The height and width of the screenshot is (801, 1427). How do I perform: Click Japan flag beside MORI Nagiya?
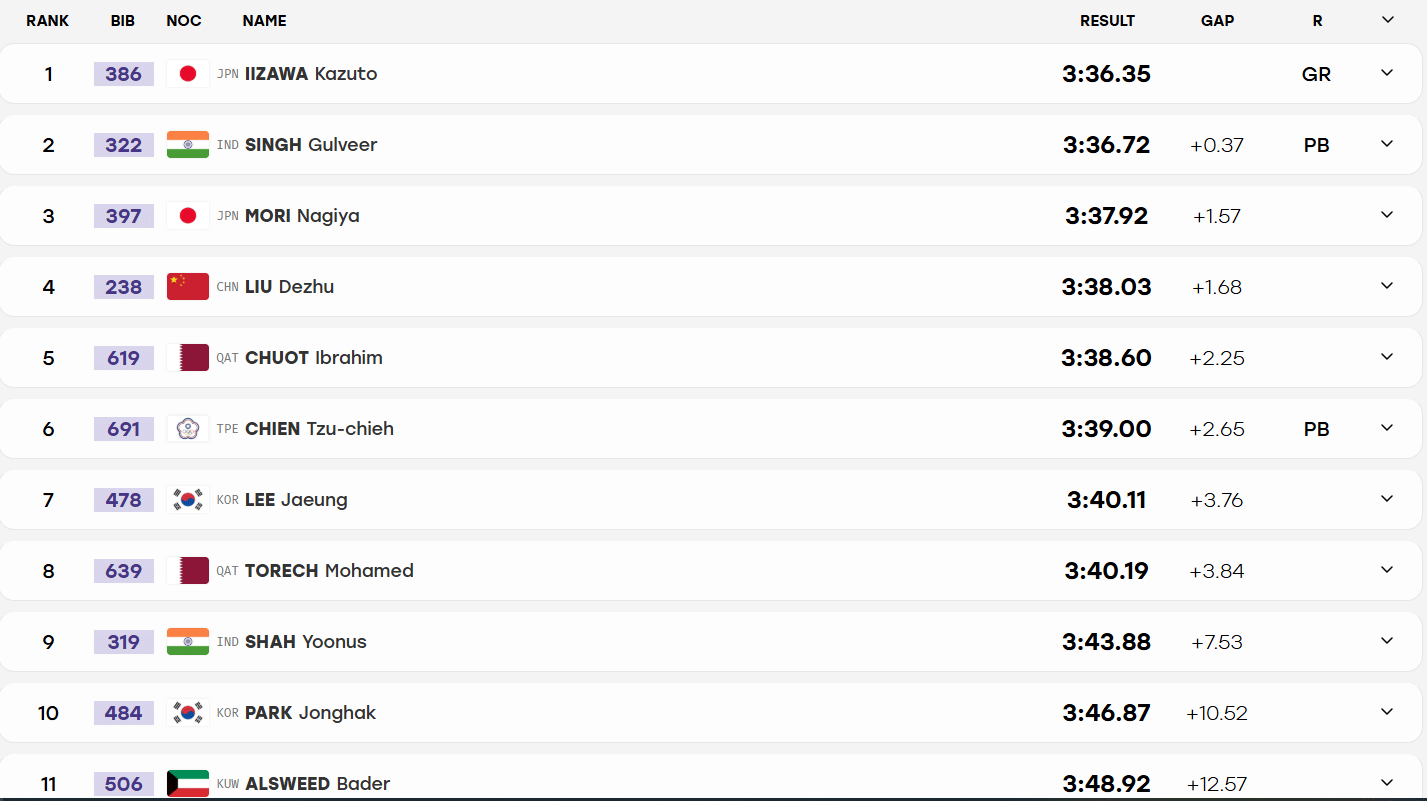(187, 216)
